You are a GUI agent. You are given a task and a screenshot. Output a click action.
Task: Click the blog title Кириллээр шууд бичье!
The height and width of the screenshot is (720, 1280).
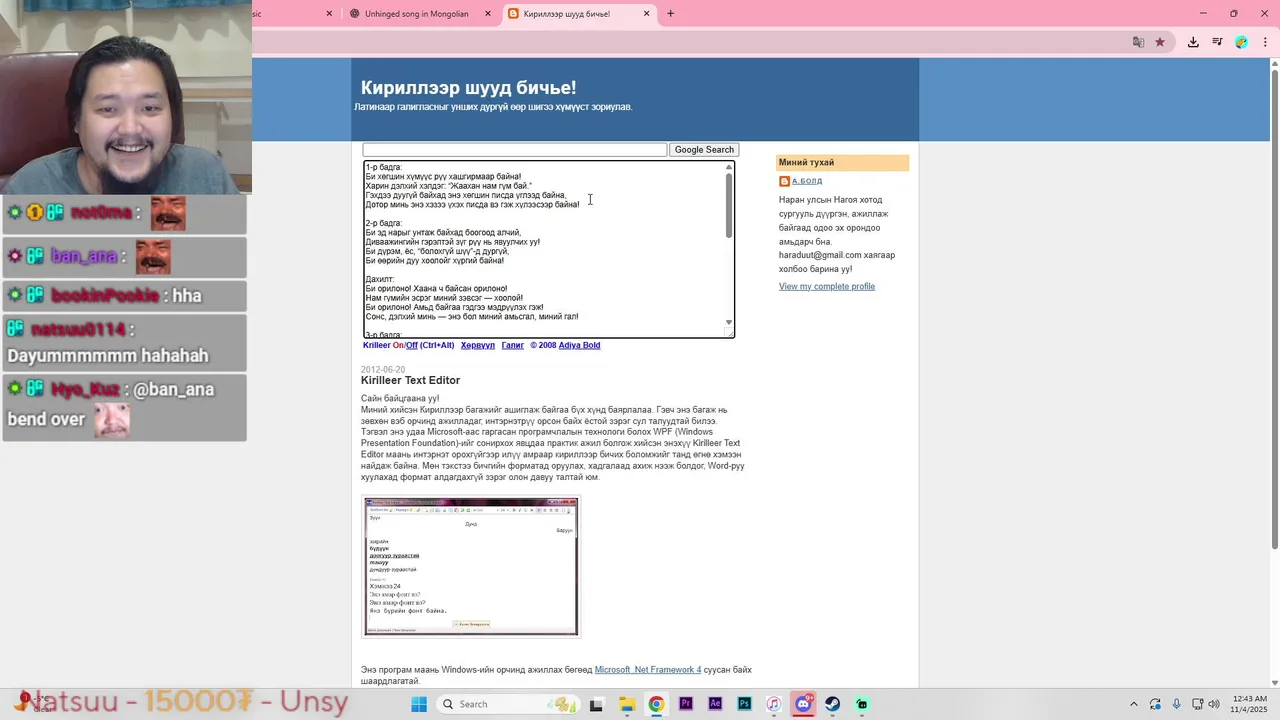468,88
